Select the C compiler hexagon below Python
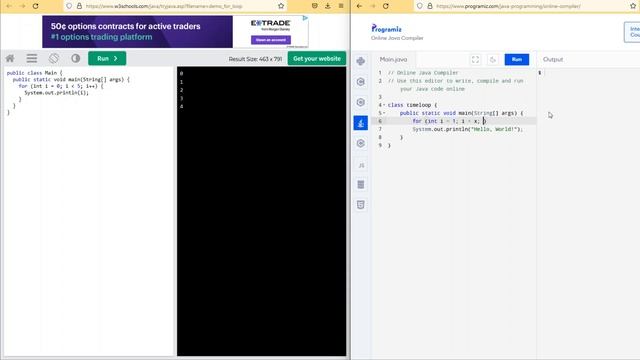This screenshot has height=360, width=640. pos(360,82)
